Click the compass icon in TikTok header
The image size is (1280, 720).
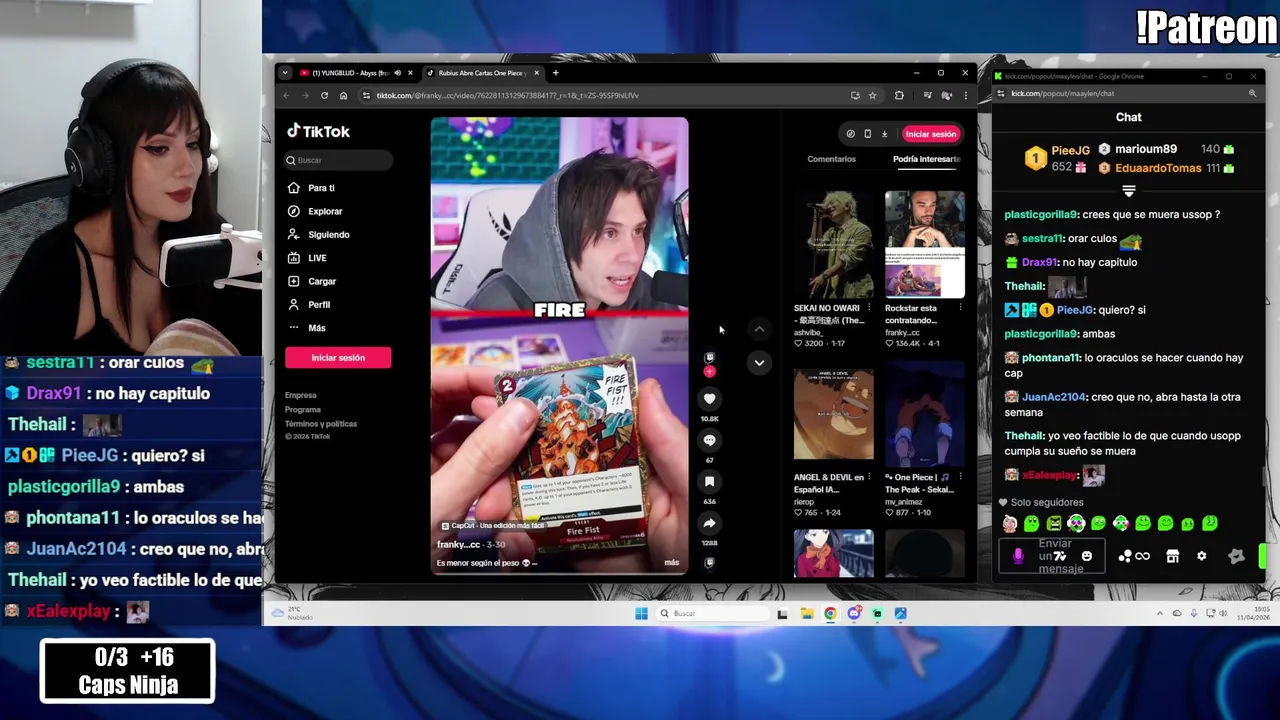tap(850, 134)
